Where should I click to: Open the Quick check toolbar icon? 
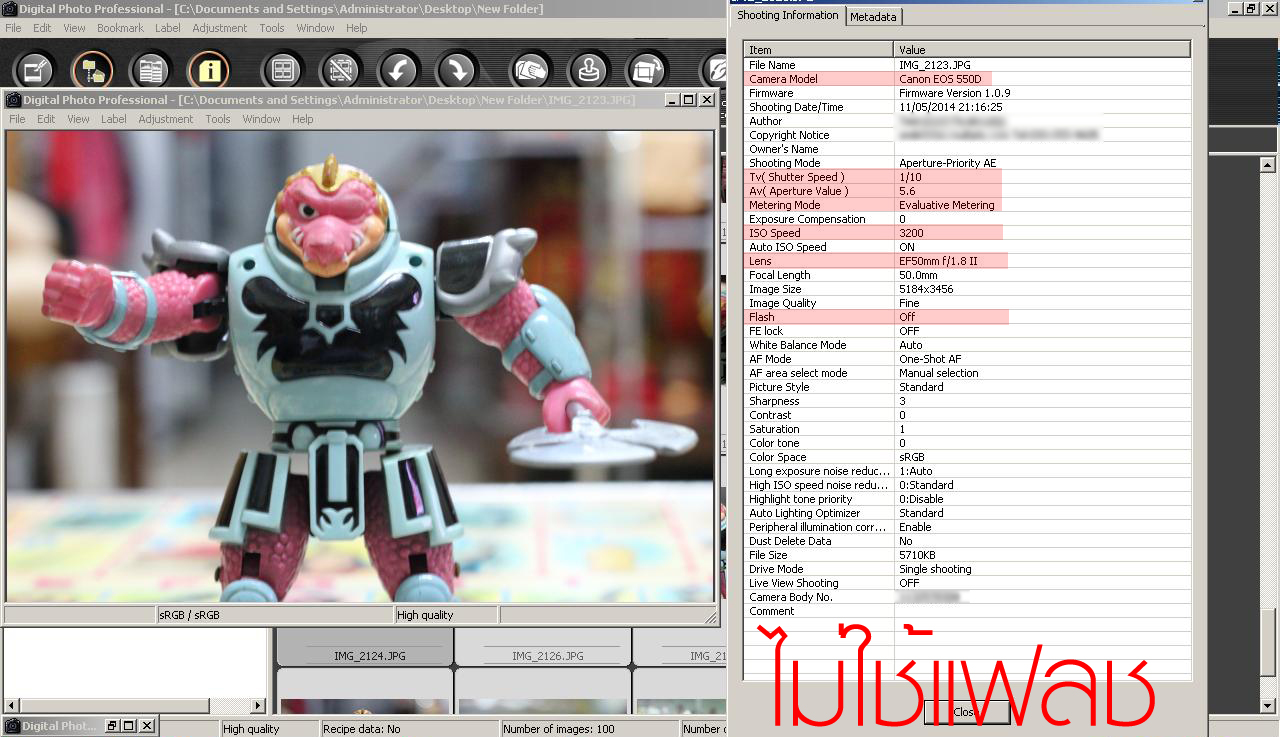coord(531,70)
